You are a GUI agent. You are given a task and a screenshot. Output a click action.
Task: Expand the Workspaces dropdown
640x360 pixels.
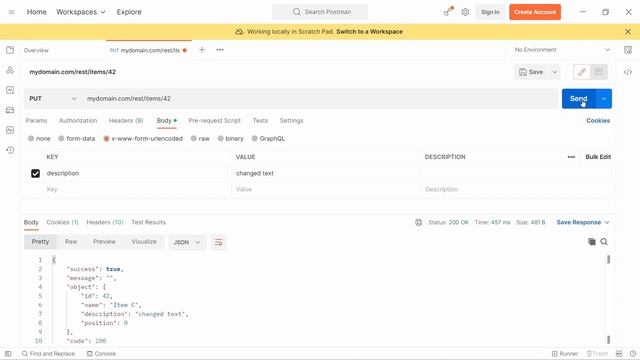[x=81, y=12]
